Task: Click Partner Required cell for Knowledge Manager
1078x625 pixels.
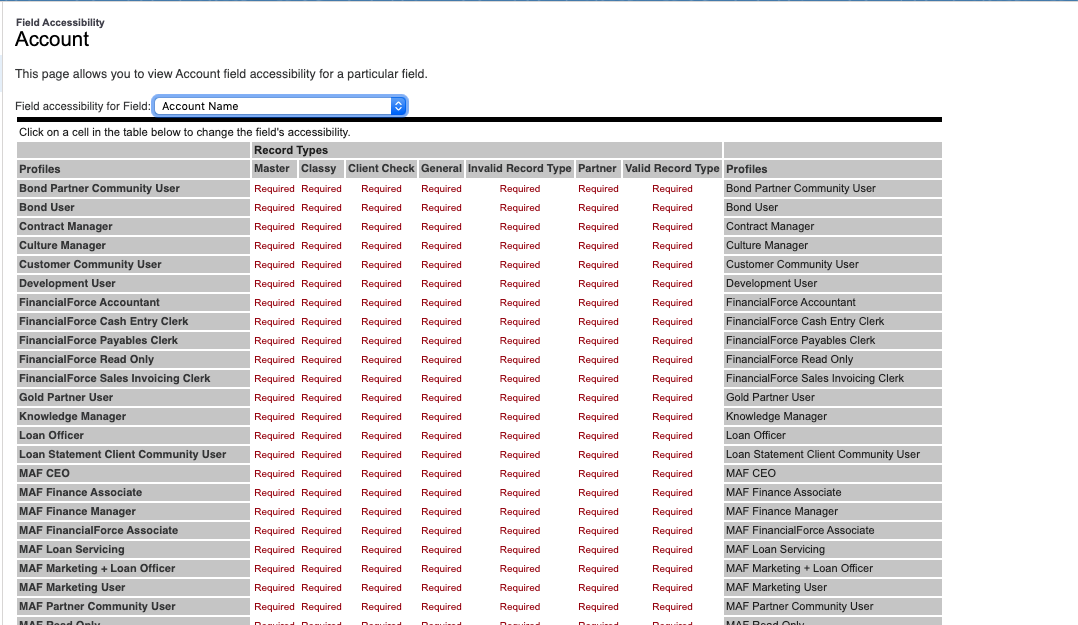Action: click(x=598, y=417)
